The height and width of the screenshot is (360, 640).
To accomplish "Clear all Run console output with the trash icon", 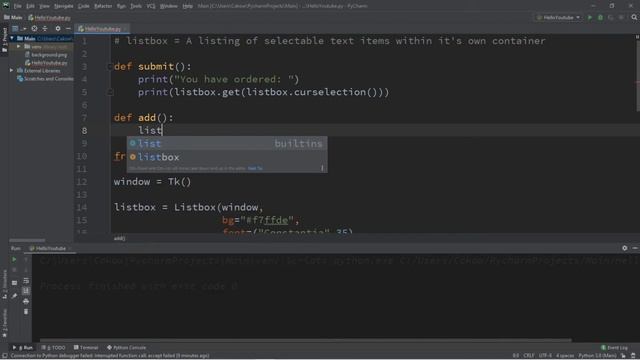I will click(x=26, y=311).
